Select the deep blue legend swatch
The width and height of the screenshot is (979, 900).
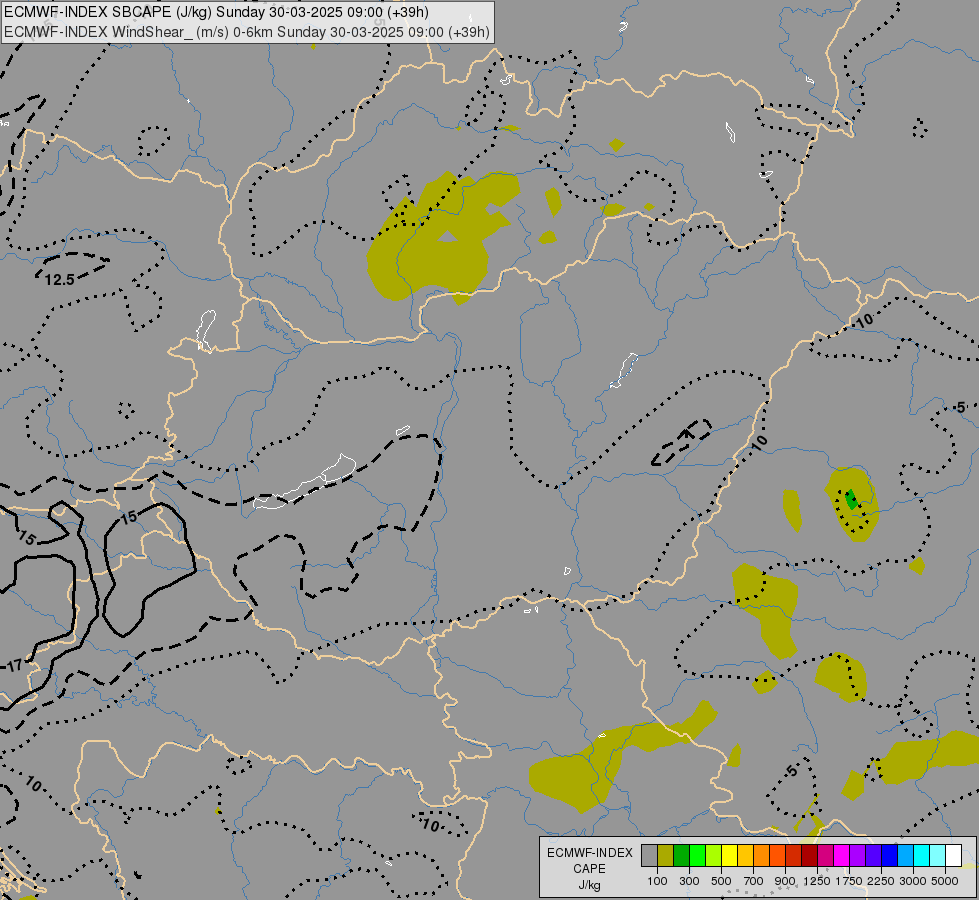(x=890, y=856)
